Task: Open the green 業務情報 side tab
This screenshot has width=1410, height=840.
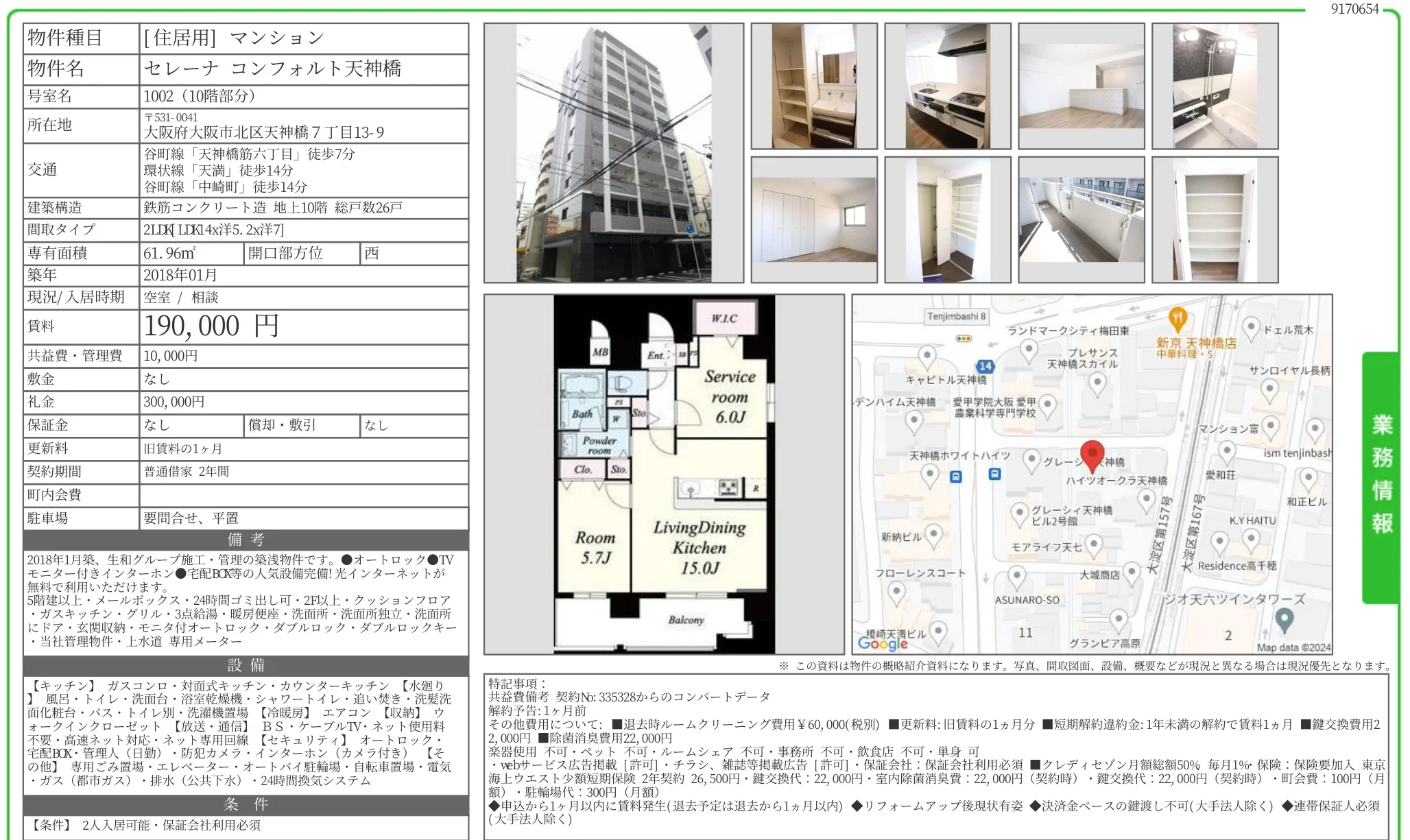Action: coord(1381,475)
